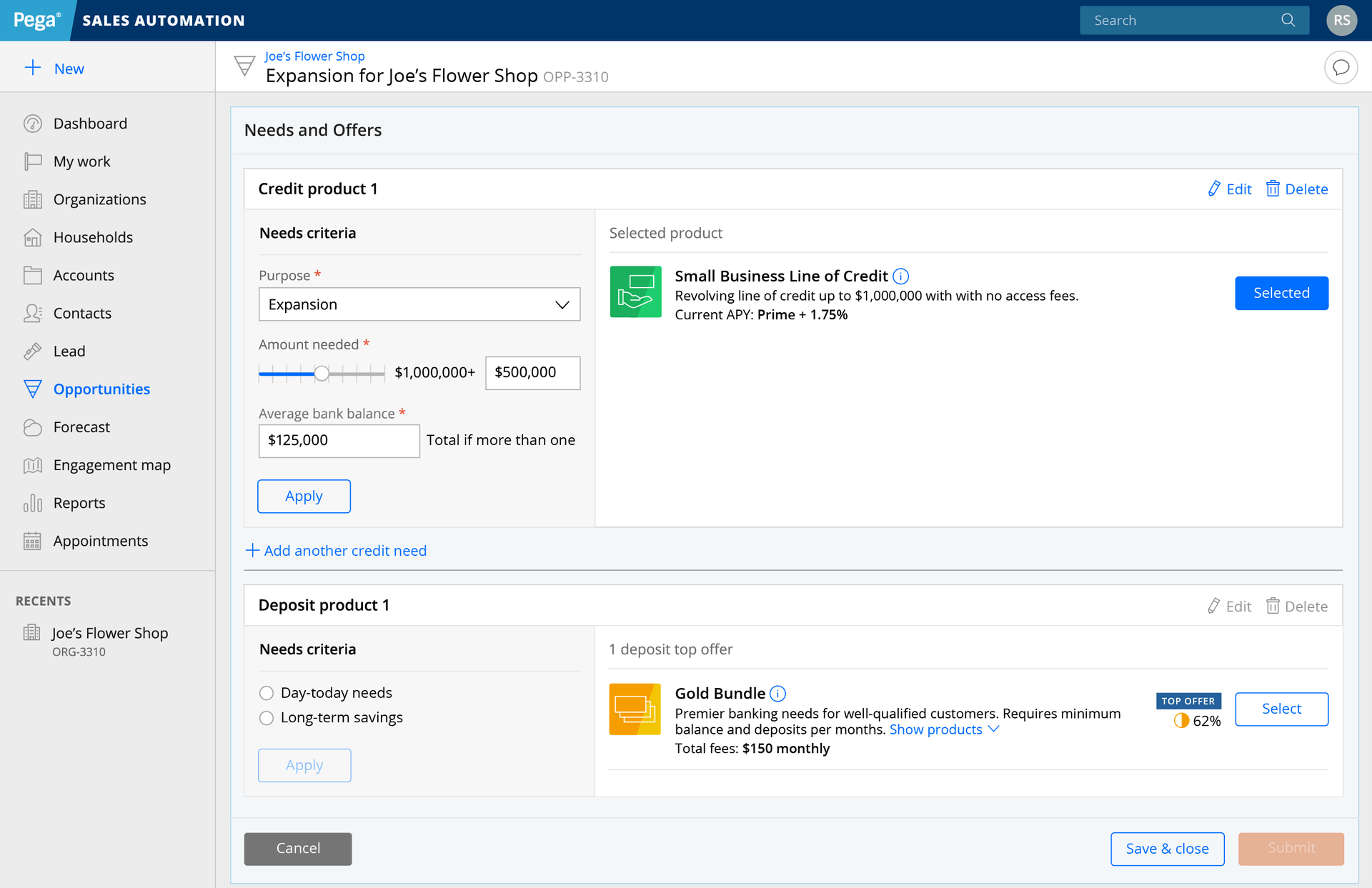Screen dimensions: 1372x888
Task: Expand the Show products chevron
Action: point(993,729)
